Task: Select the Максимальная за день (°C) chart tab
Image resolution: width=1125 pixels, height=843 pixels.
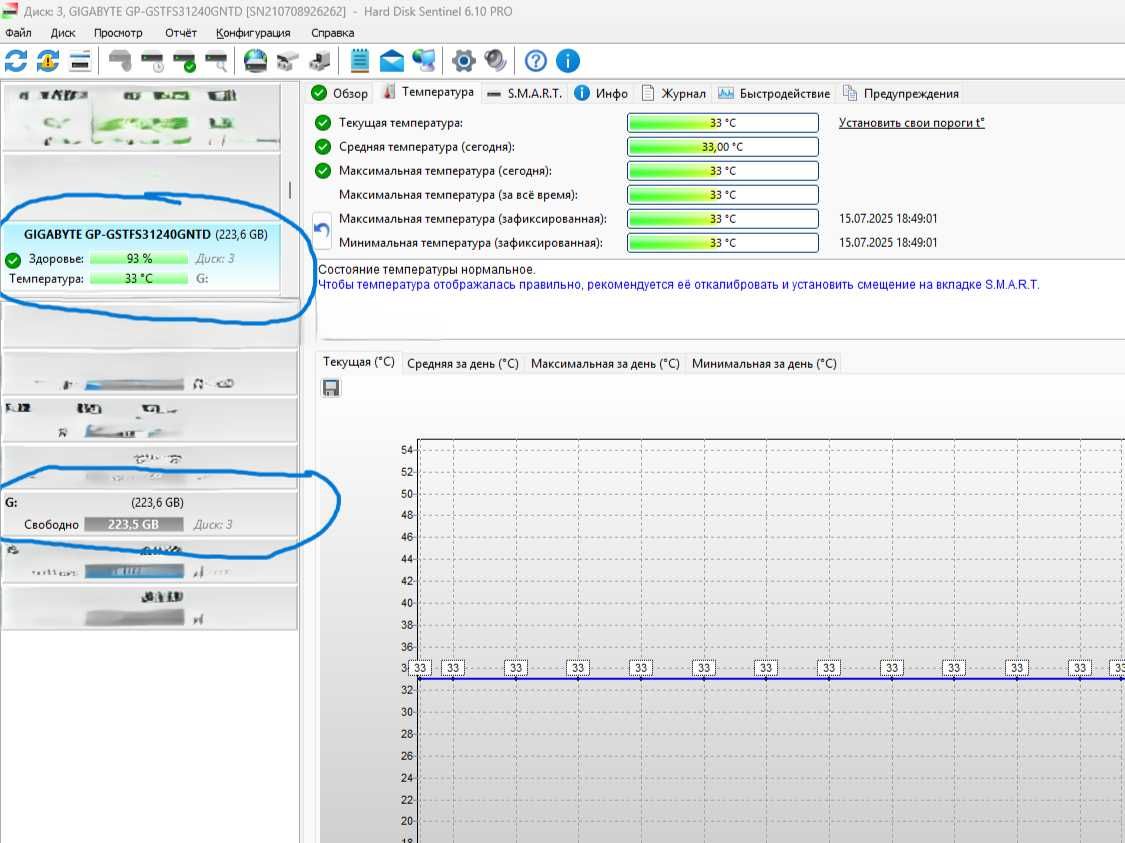Action: pyautogui.click(x=605, y=364)
